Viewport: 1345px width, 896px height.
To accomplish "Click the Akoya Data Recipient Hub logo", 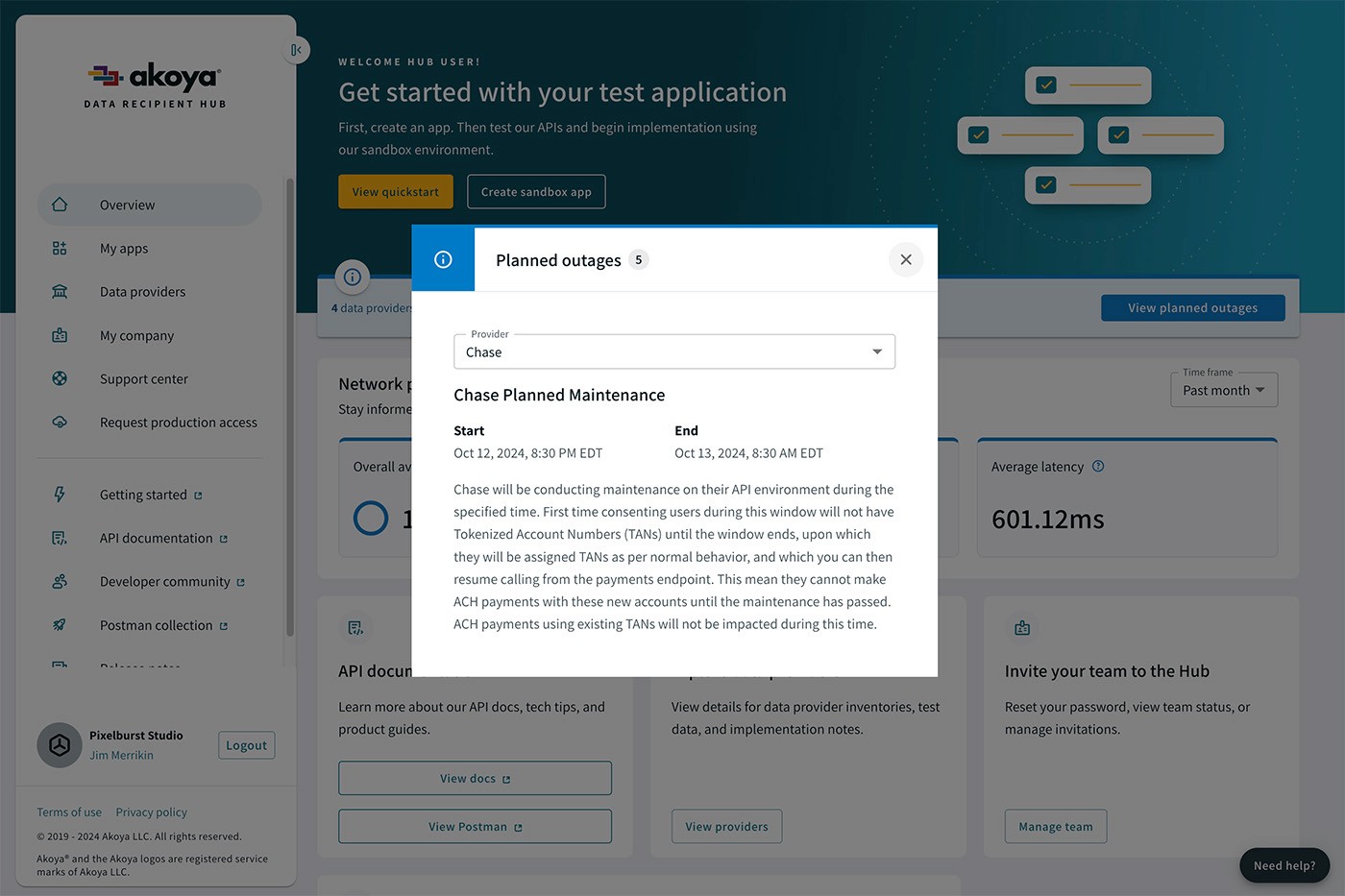I will [x=155, y=85].
